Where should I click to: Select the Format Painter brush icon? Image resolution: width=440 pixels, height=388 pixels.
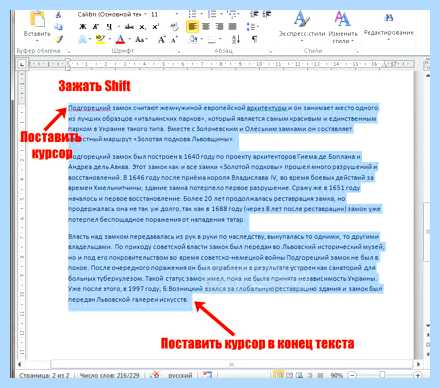59,40
